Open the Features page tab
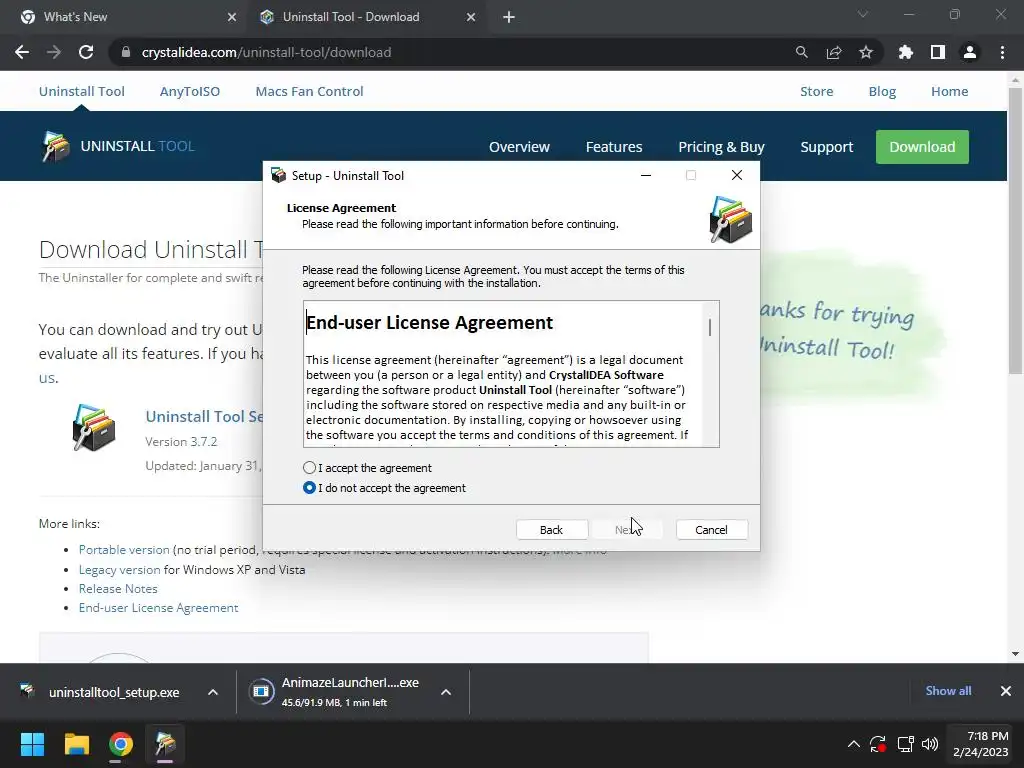1024x768 pixels. (614, 147)
